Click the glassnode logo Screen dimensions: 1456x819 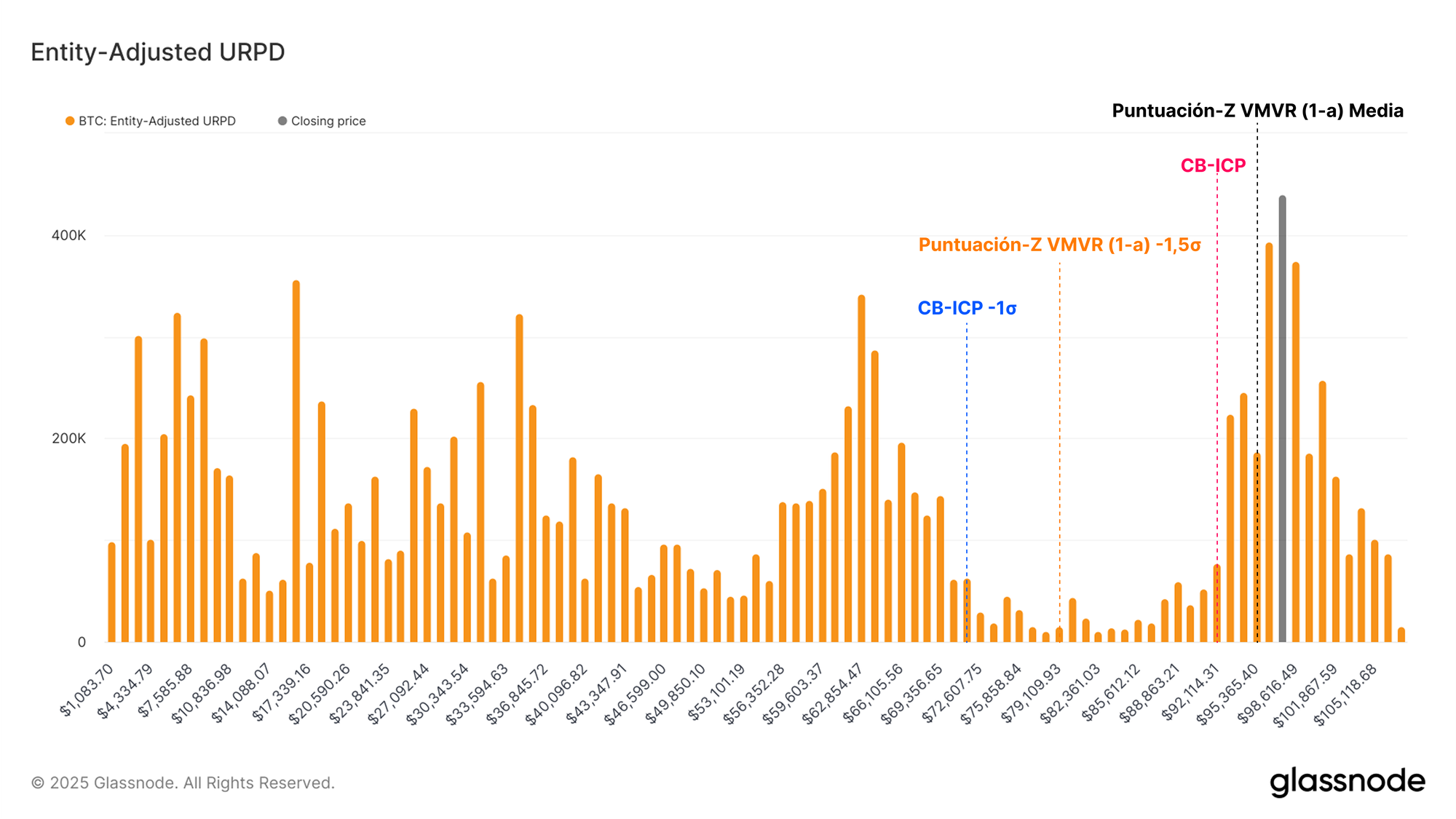coord(1347,782)
